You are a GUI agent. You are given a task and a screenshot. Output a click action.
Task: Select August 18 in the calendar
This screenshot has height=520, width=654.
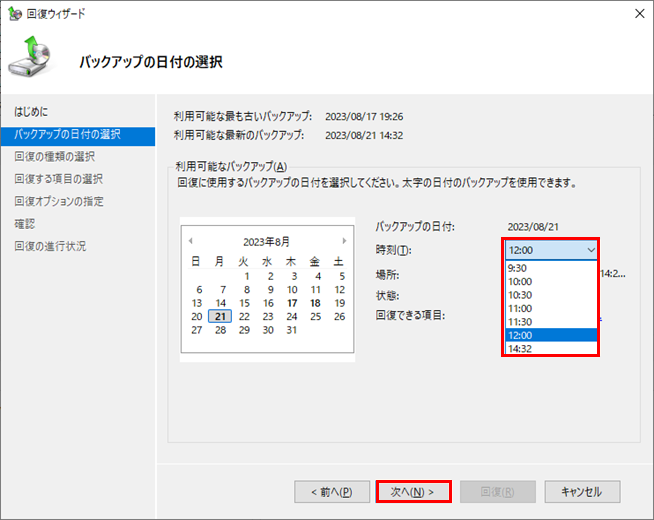[x=315, y=303]
